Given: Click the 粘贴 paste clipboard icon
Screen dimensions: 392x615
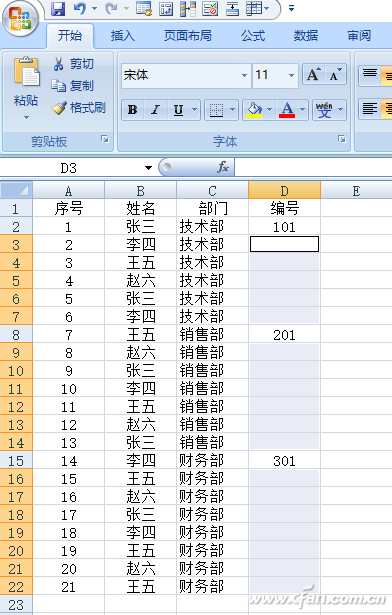Looking at the screenshot, I should [26, 72].
